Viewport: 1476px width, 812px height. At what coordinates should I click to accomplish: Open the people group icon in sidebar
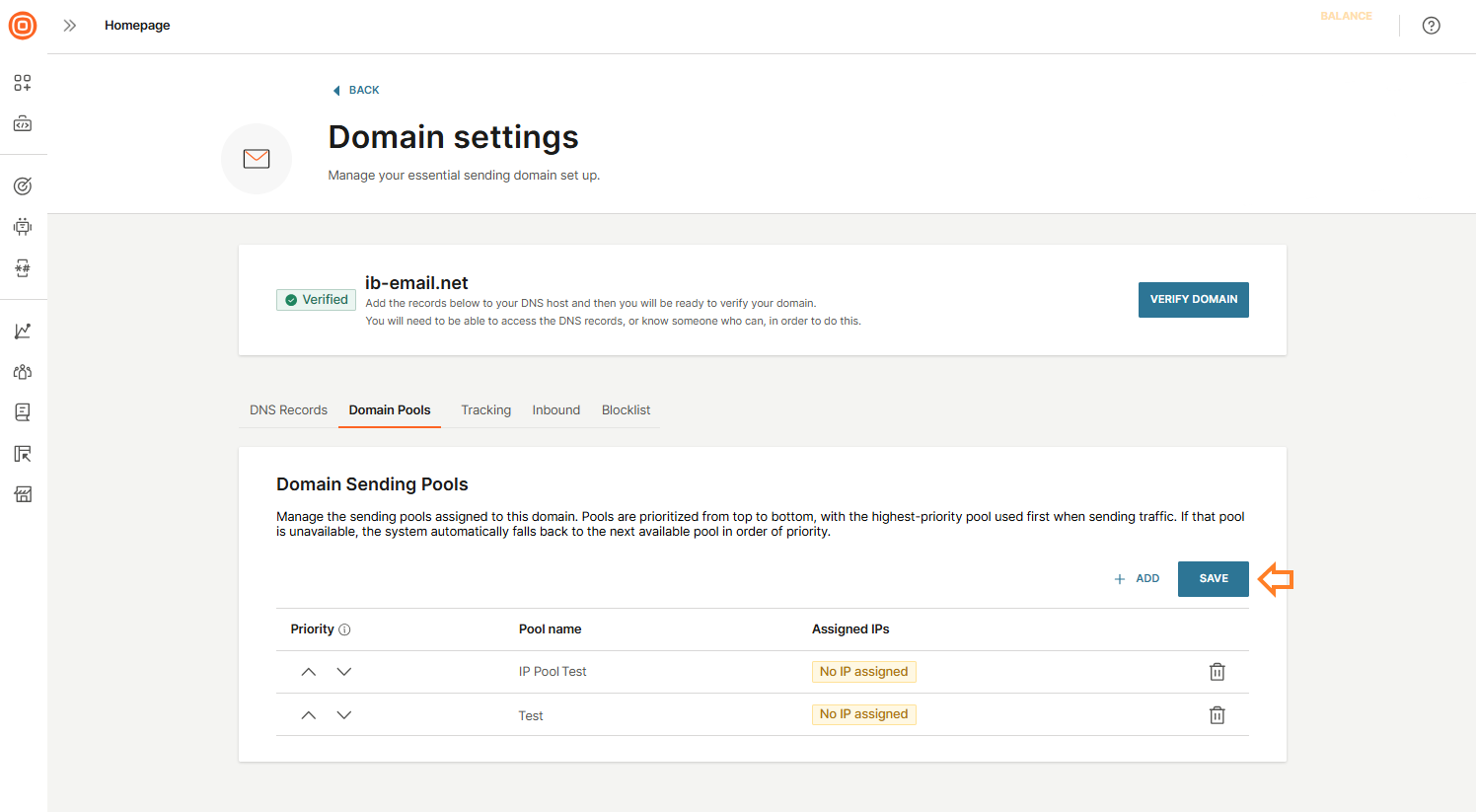point(23,372)
